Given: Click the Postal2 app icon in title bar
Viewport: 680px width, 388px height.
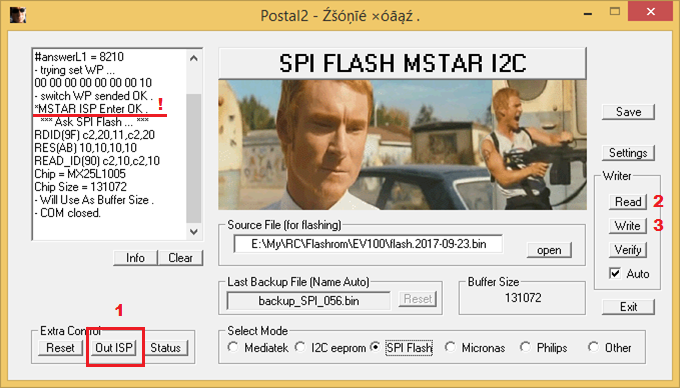Looking at the screenshot, I should click(18, 14).
